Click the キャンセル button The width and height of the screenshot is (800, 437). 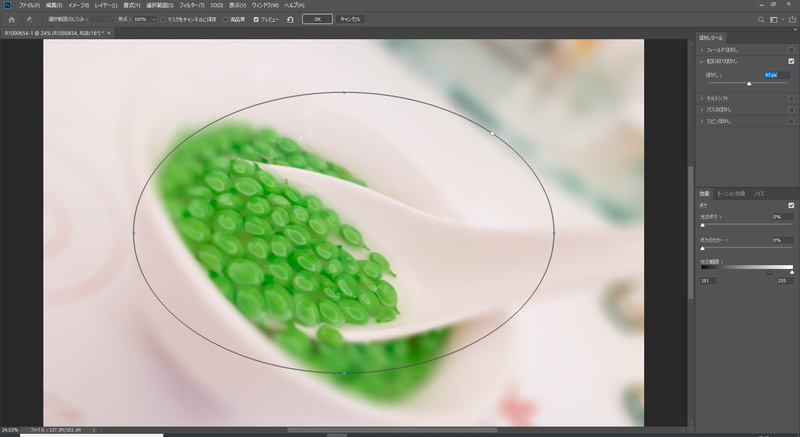tap(350, 19)
